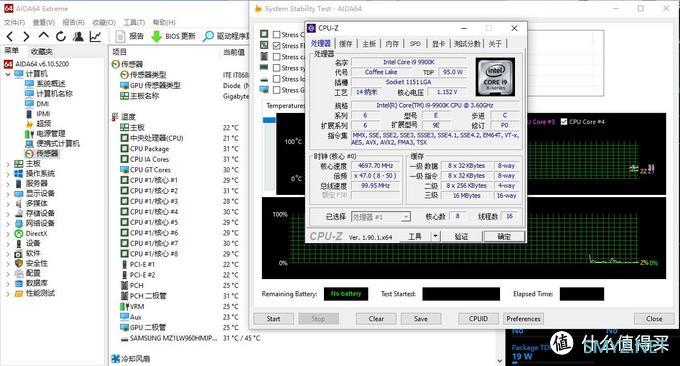Click the SAMSUNG MZ1LW960HMJP drive row
Image resolution: width=680 pixels, height=366 pixels.
[190, 338]
